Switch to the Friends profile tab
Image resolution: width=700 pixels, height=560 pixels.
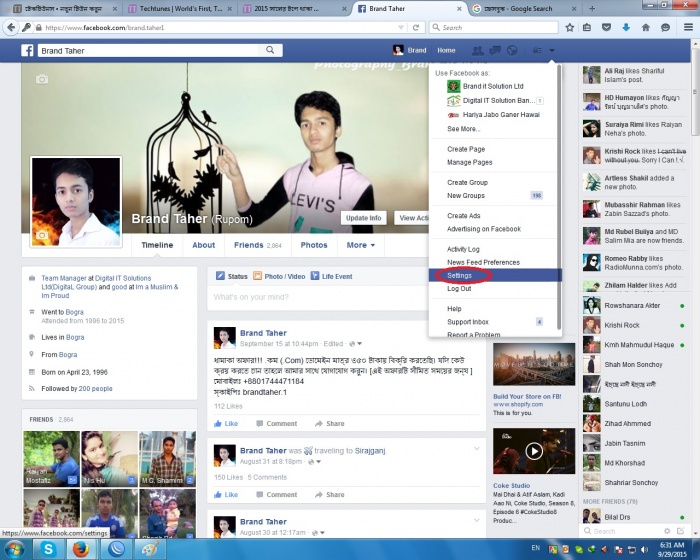[x=258, y=245]
